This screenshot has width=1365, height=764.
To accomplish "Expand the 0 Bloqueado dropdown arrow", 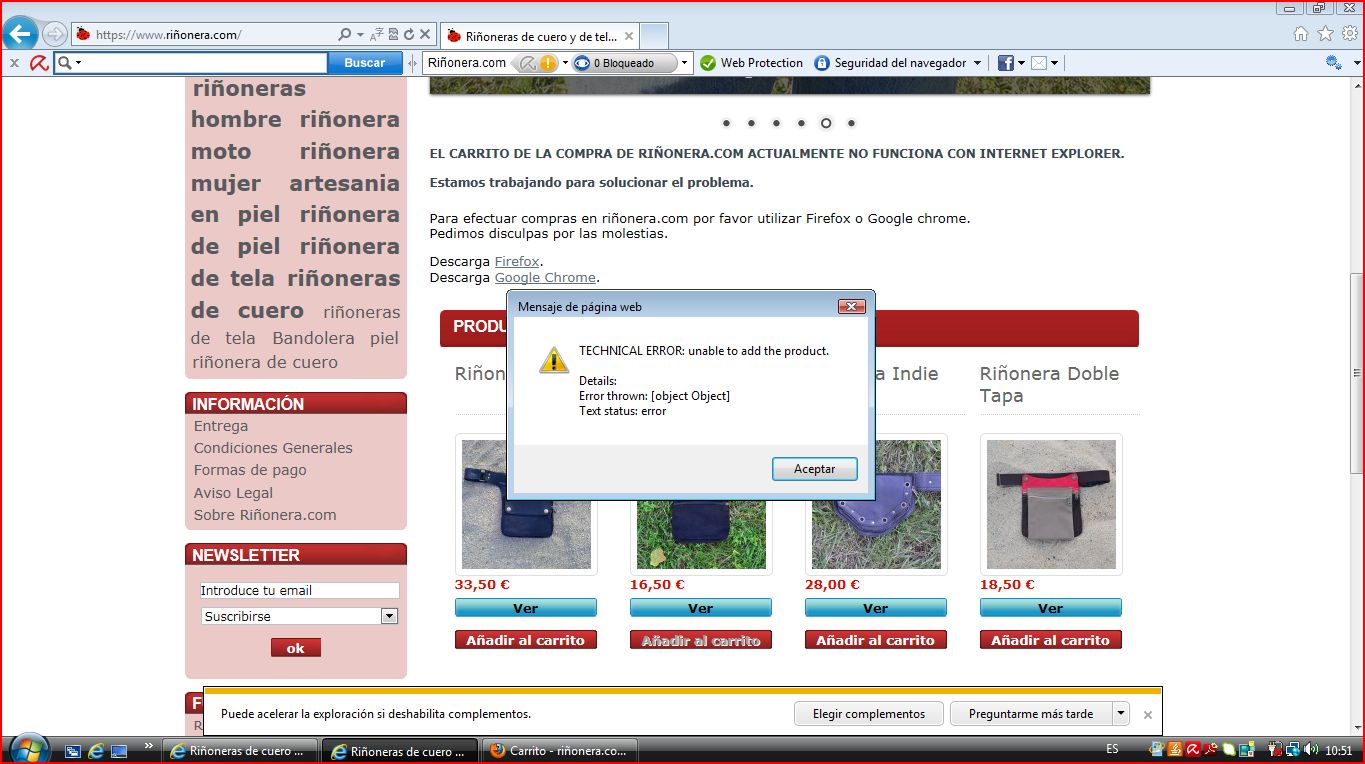I will 685,63.
